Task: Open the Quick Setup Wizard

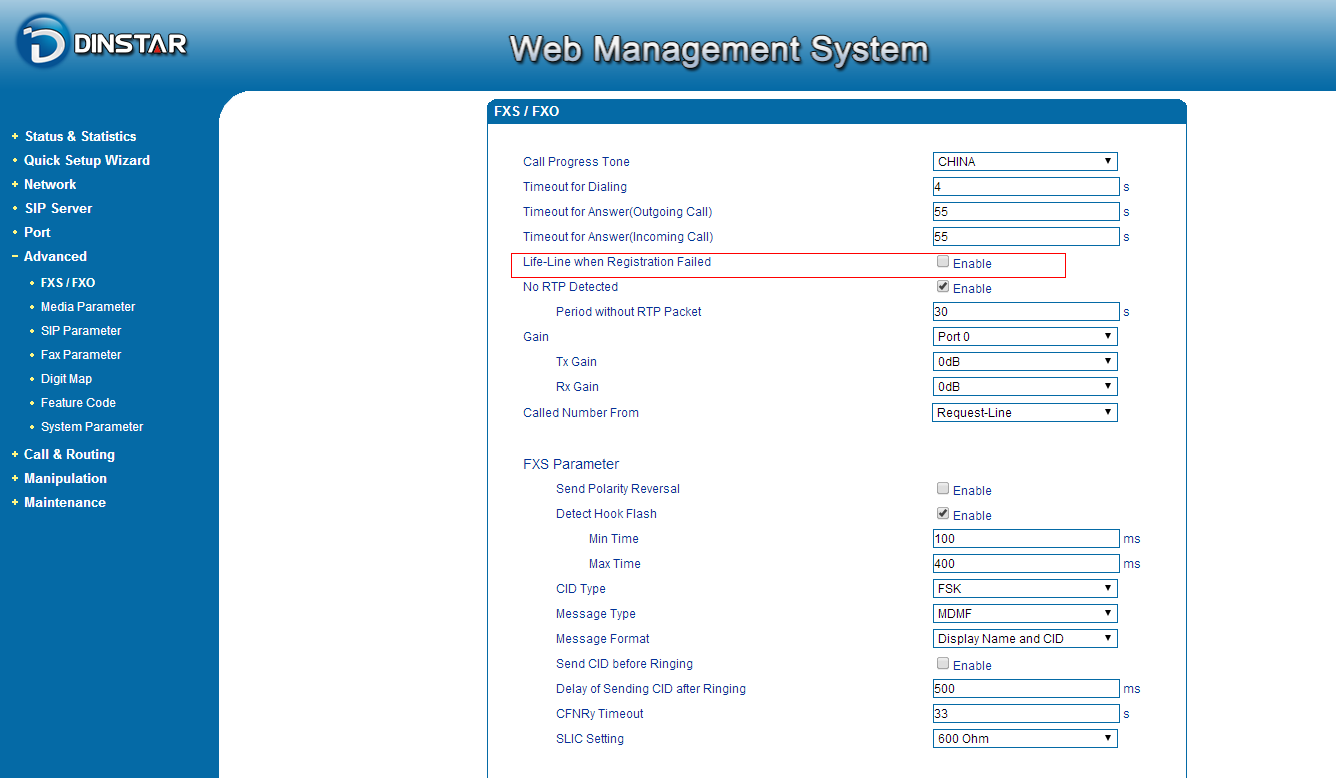Action: tap(87, 160)
